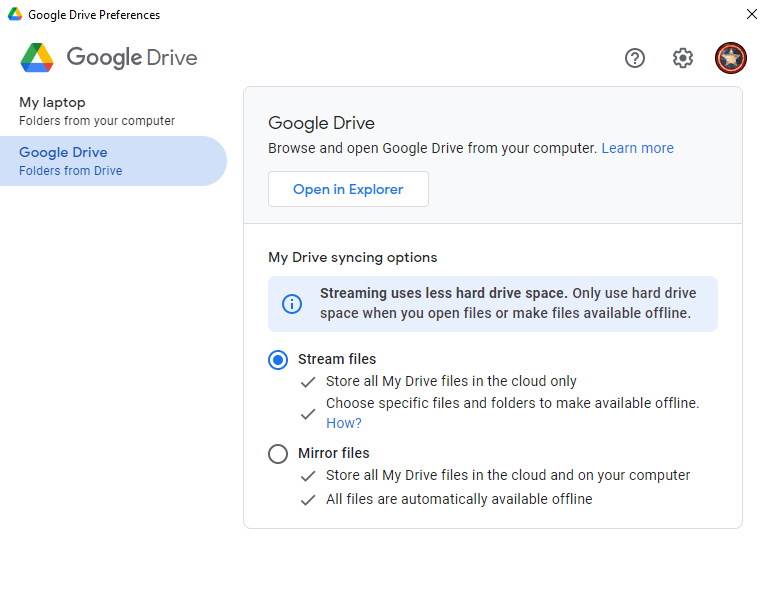Click the title bar Drive icon
This screenshot has width=765, height=605.
point(15,15)
